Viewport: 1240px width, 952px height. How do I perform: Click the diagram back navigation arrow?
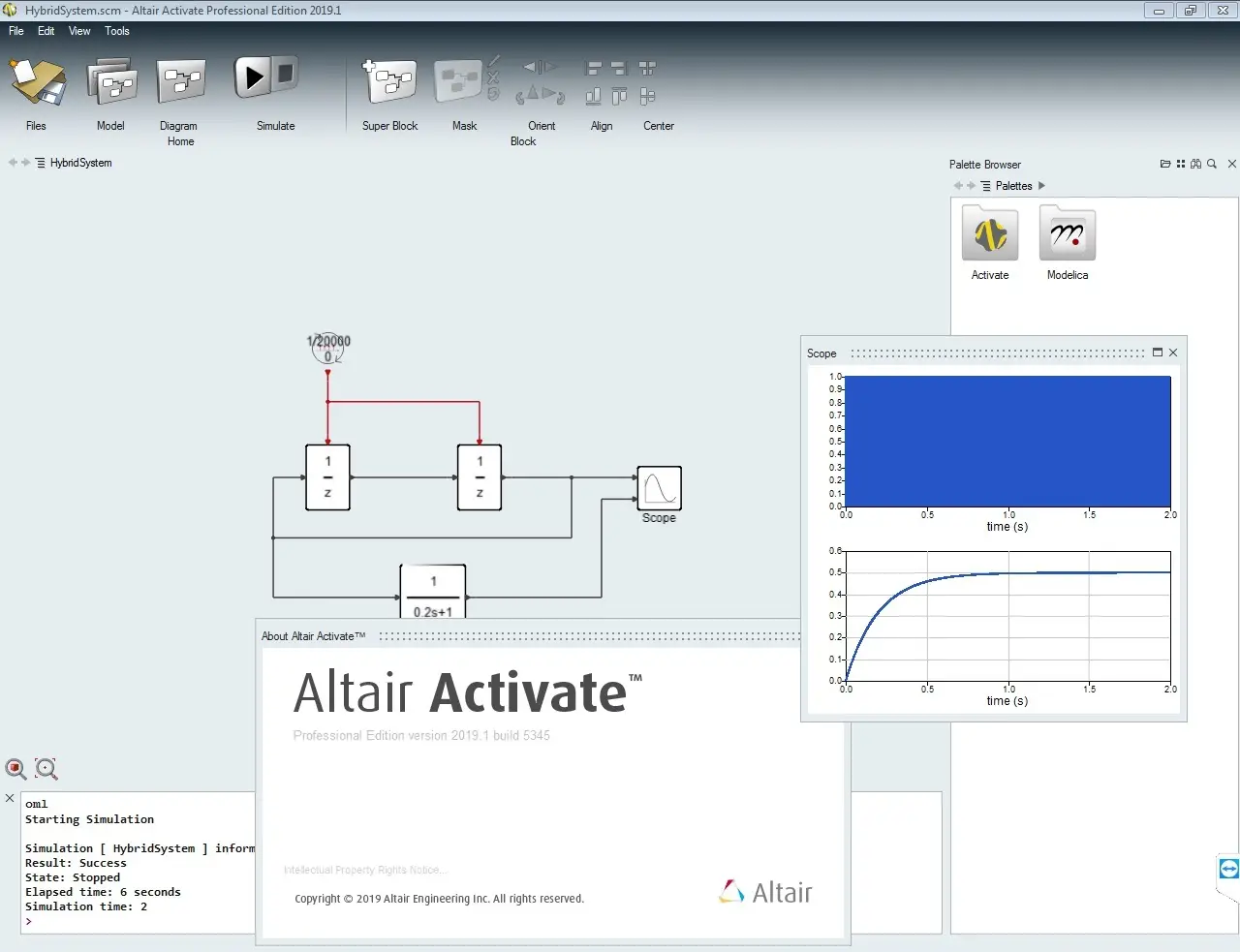(13, 163)
